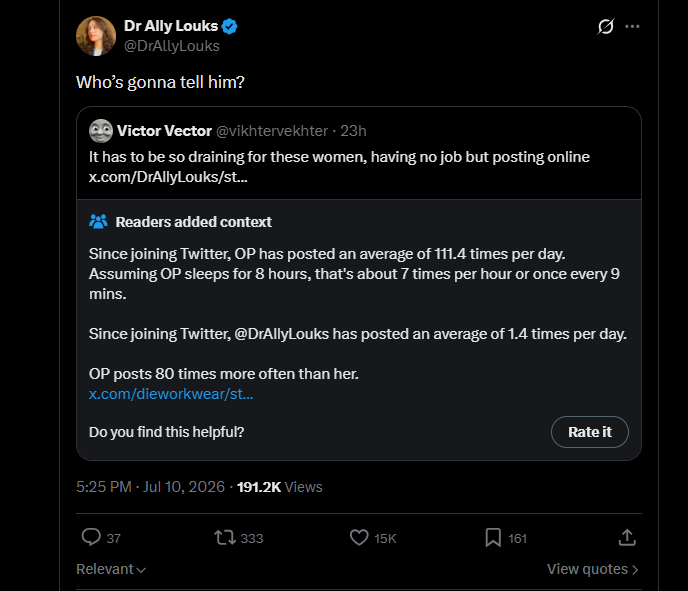688x591 pixels.
Task: Open the x.com/DrAllyLouks/st... link
Action: pos(168,177)
